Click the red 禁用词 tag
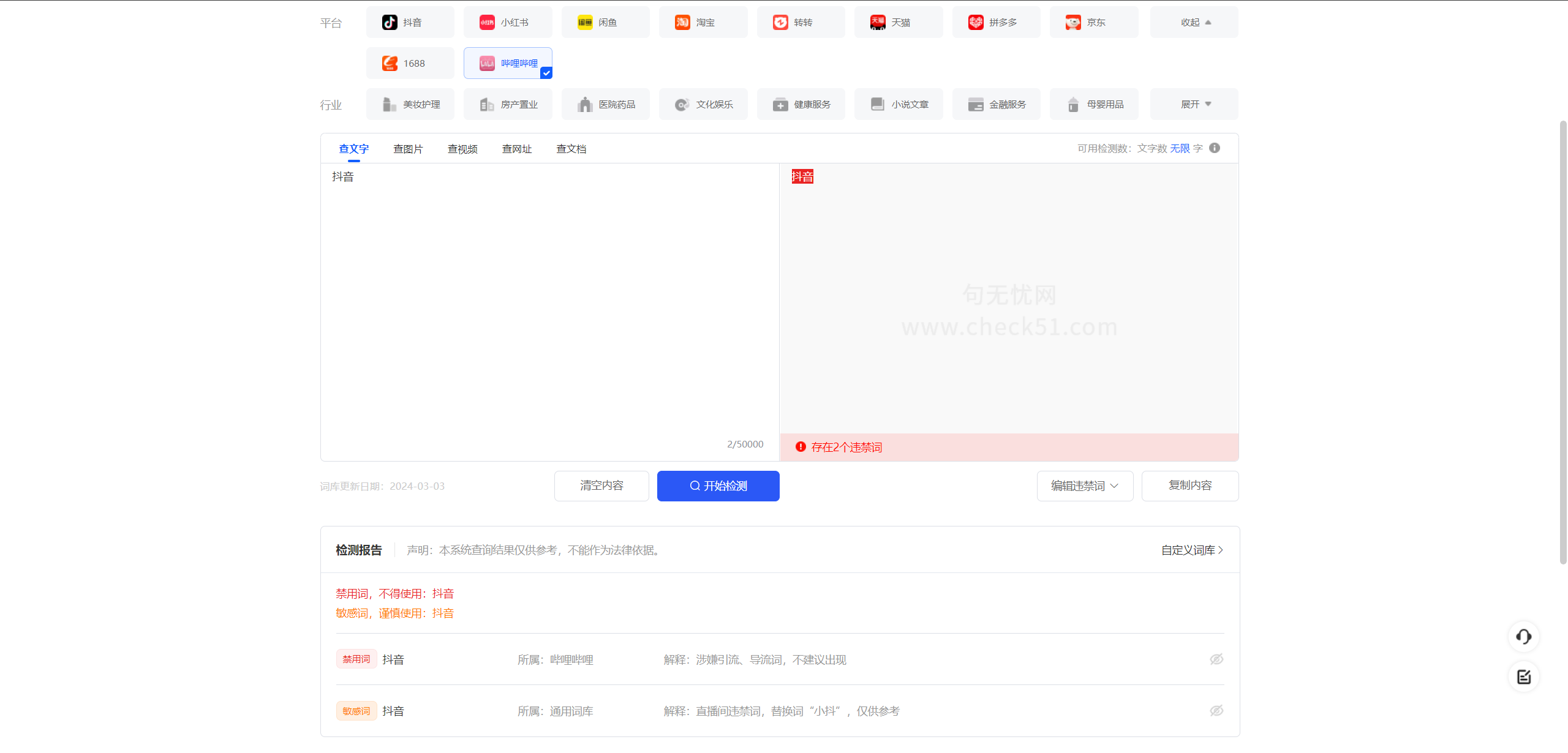 click(x=356, y=659)
